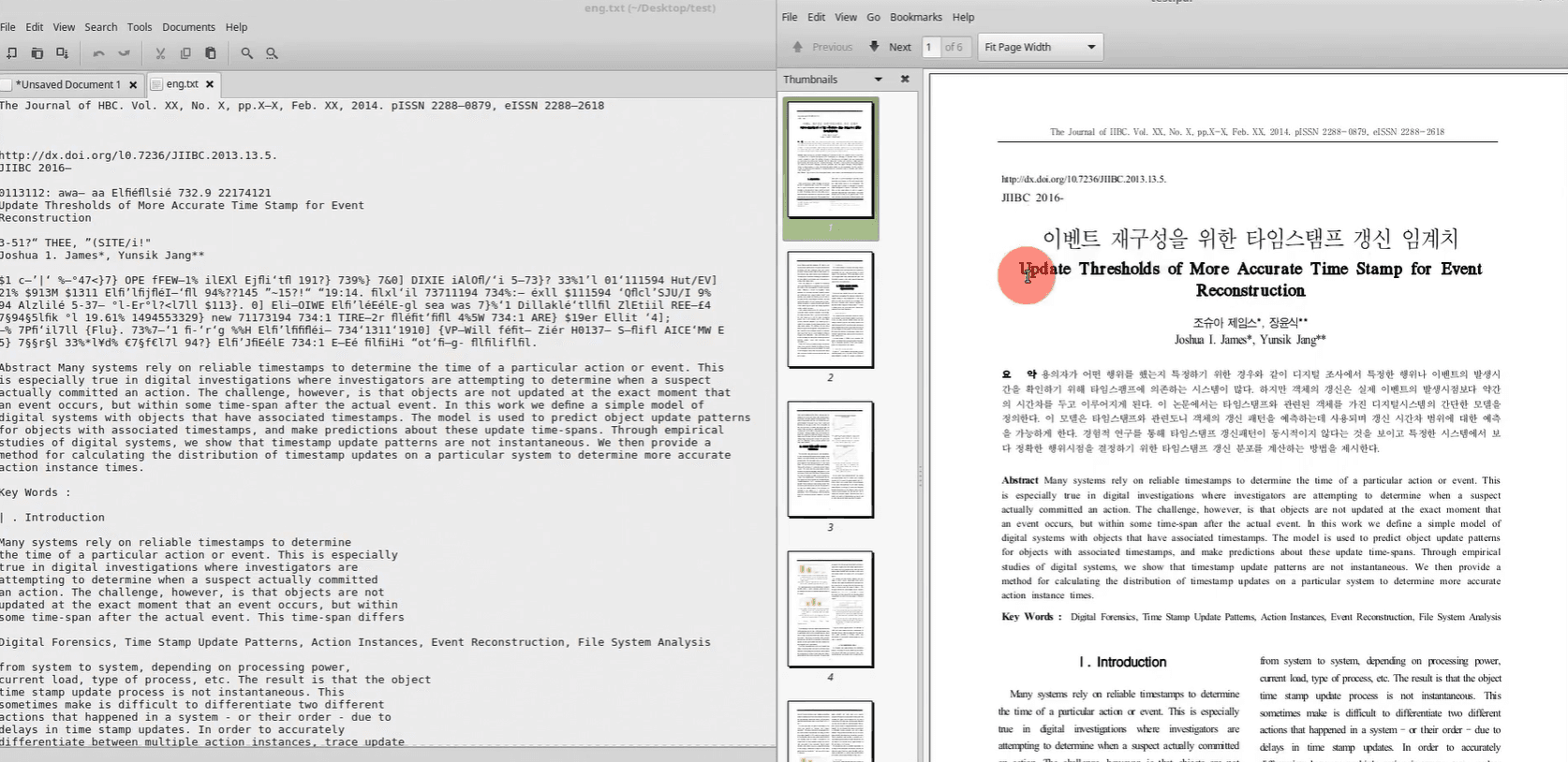Click the http://dx.doi.org line in text editor

click(139, 155)
